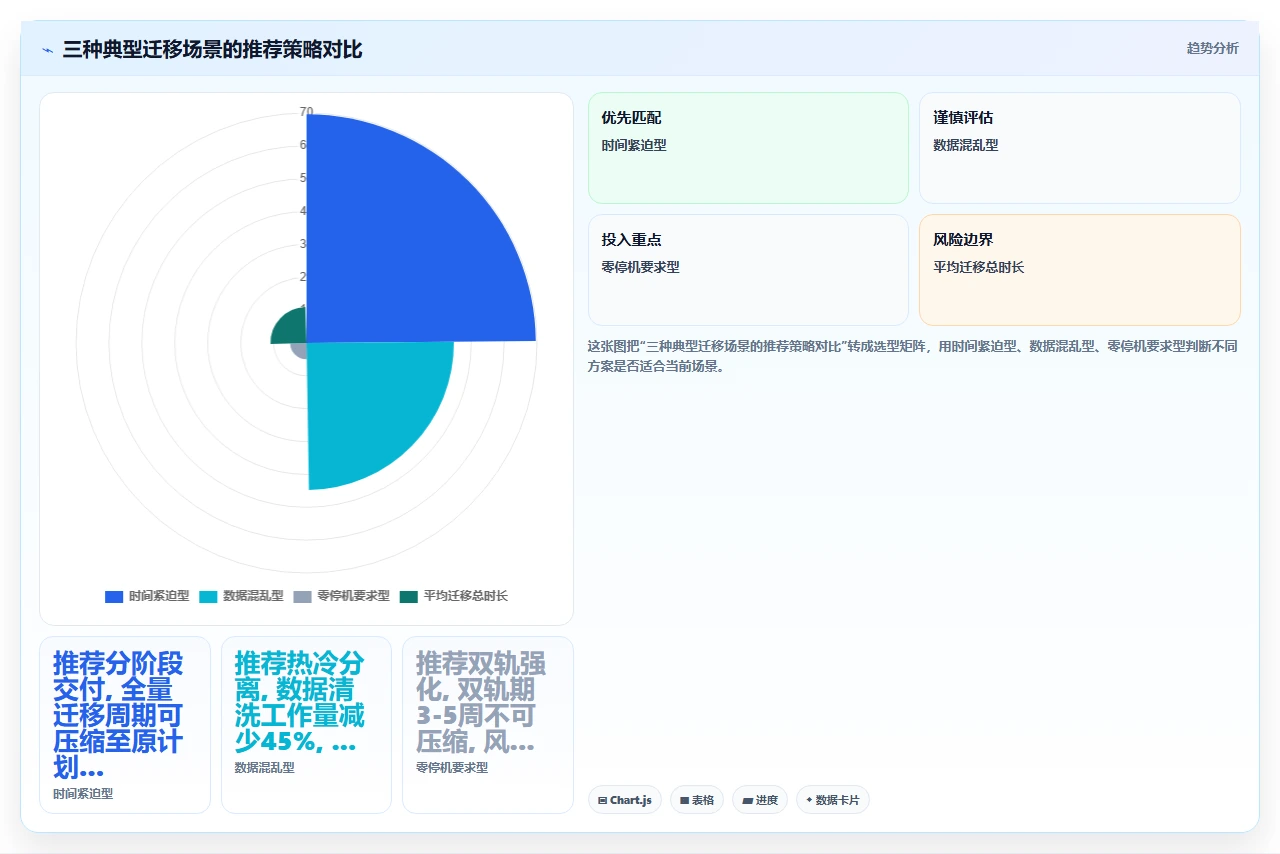Click the icon in the Chart.js tag
The image size is (1280, 854).
click(x=603, y=800)
